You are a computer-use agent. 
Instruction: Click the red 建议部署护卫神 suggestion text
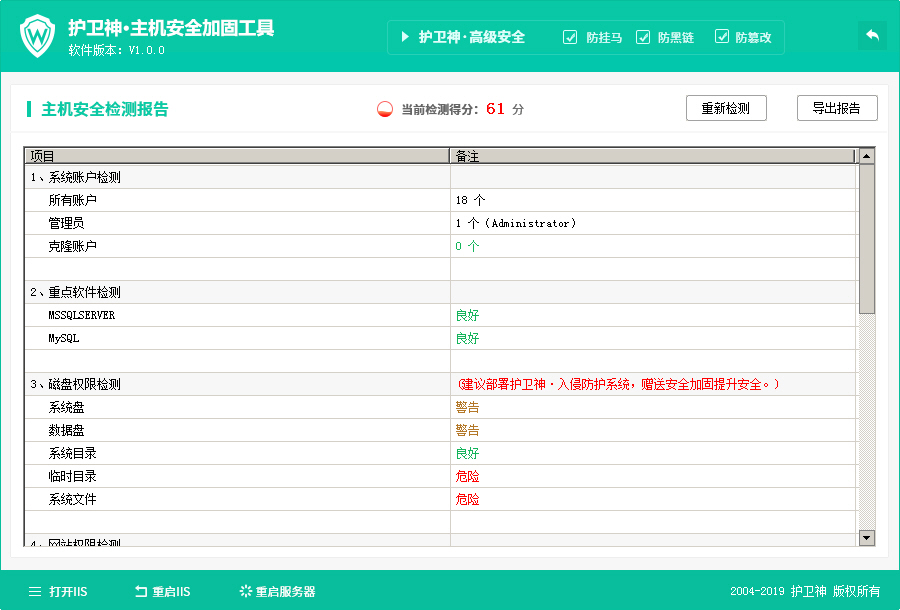(618, 384)
